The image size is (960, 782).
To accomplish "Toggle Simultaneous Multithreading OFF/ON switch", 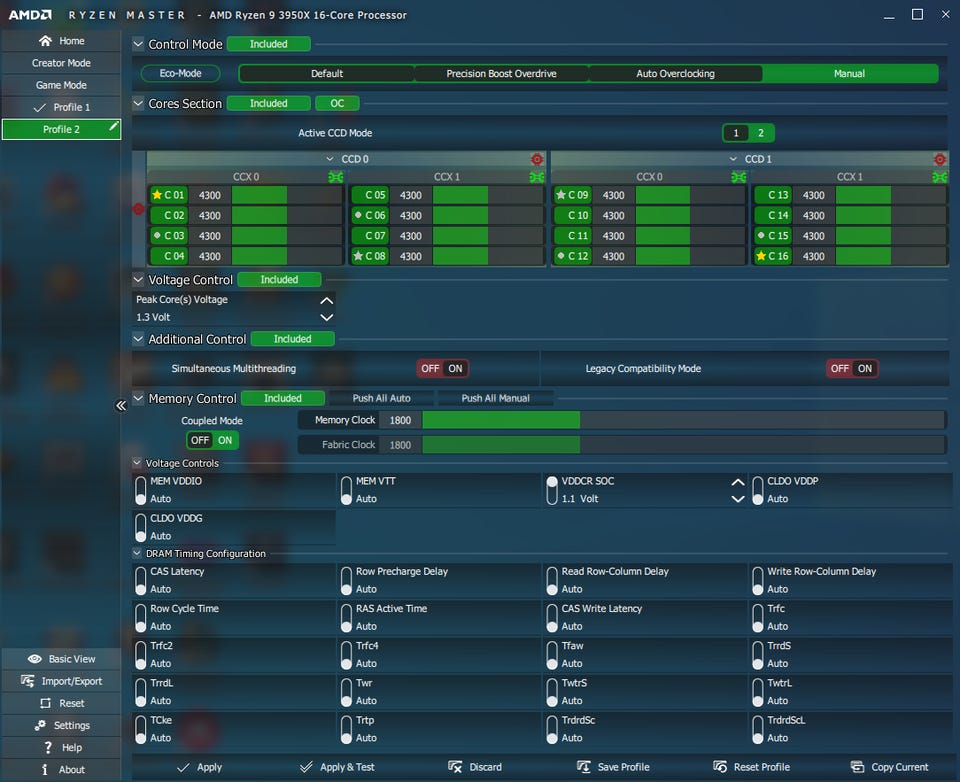I will pyautogui.click(x=443, y=369).
